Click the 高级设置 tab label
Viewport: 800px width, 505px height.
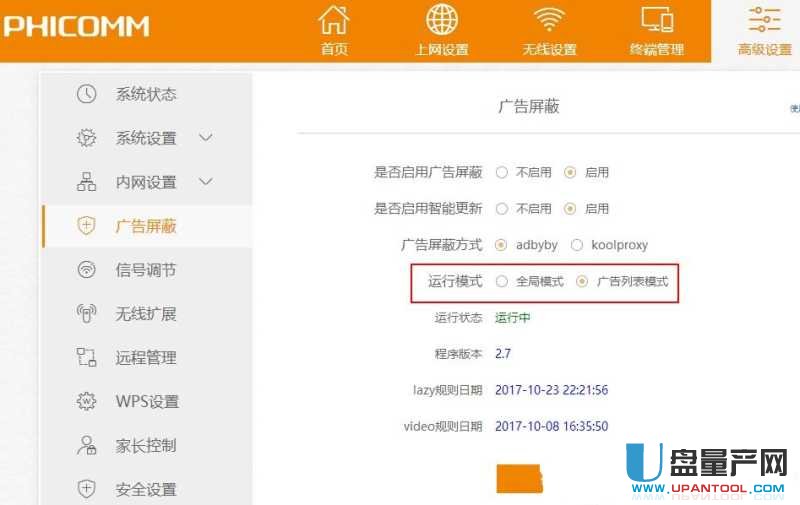coord(764,49)
